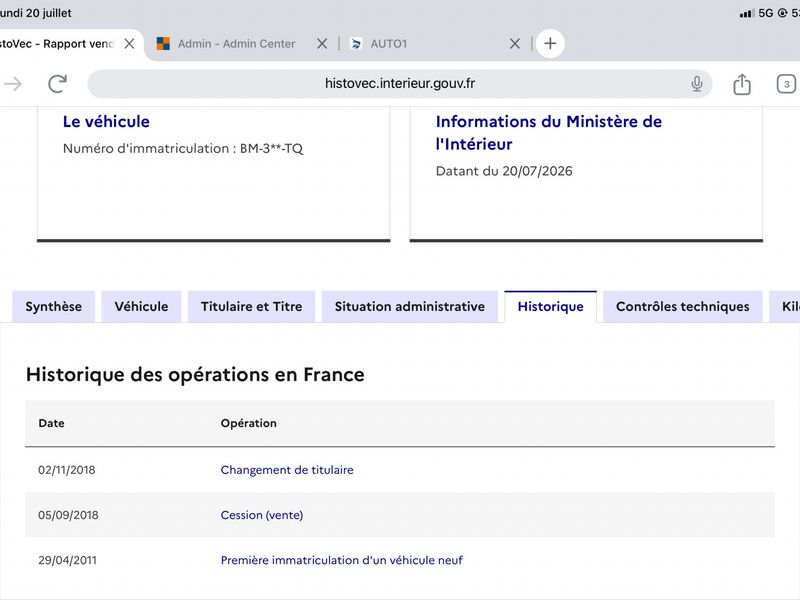Click the date 05/09/2018
The image size is (800, 600).
pyautogui.click(x=68, y=515)
